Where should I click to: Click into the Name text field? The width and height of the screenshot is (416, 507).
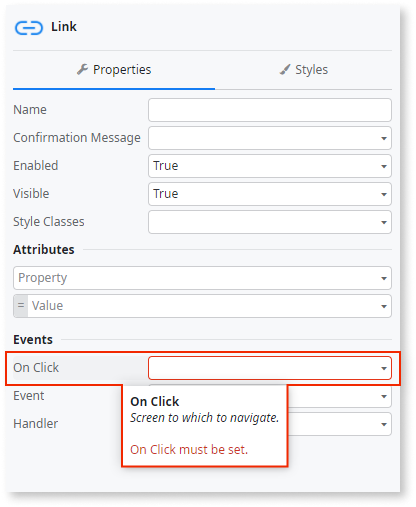[x=270, y=110]
